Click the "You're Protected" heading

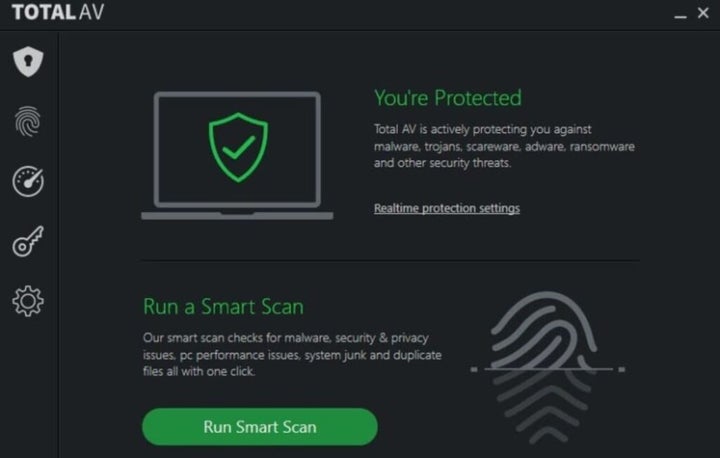tap(447, 98)
